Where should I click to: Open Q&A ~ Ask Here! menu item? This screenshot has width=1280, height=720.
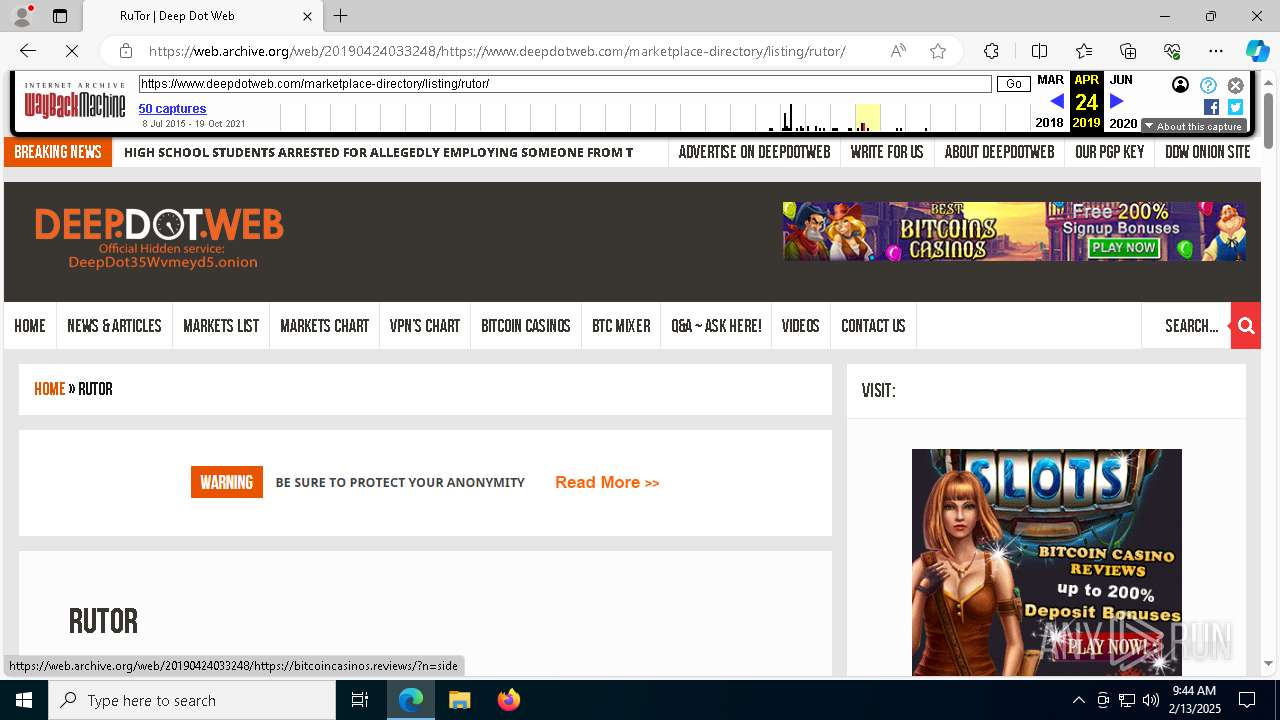(716, 326)
